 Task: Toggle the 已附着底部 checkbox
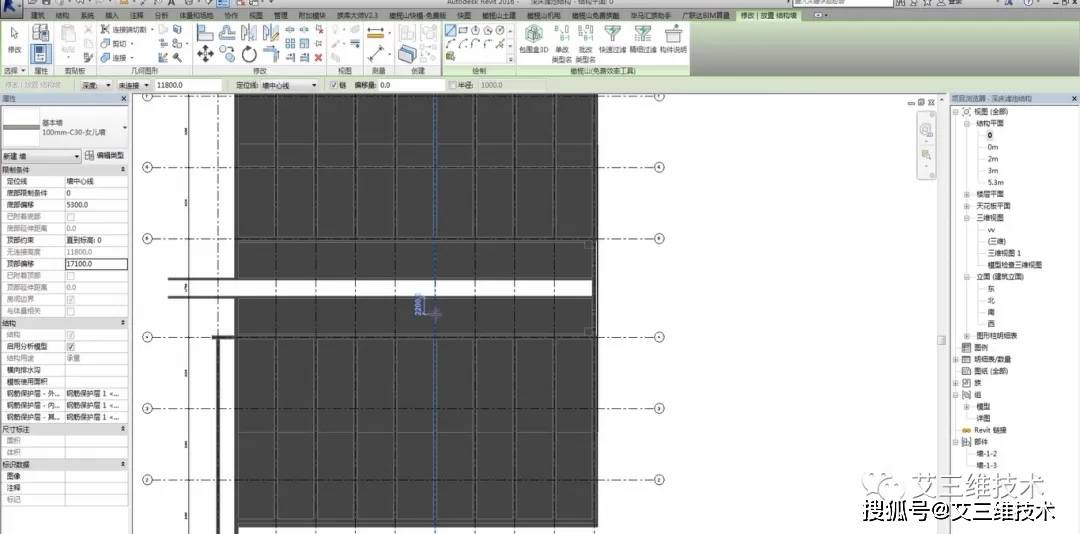click(x=71, y=217)
